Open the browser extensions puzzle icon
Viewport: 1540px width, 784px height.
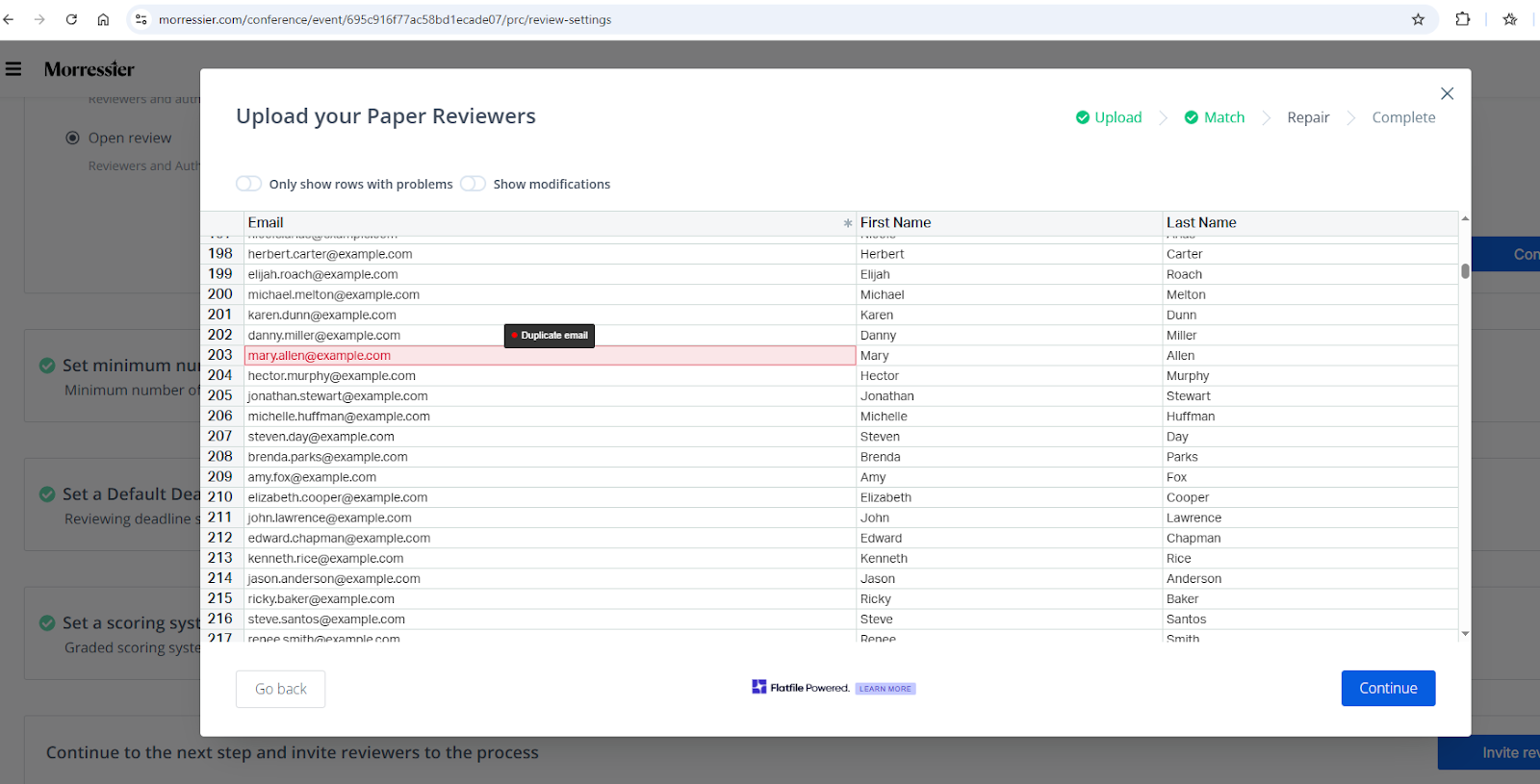[1462, 19]
